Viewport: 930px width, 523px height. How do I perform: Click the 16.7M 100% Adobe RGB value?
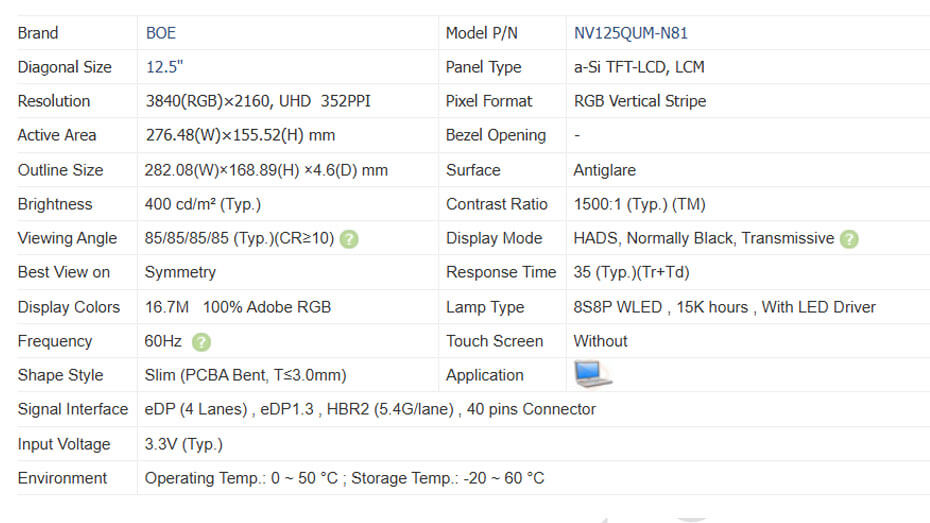(238, 307)
